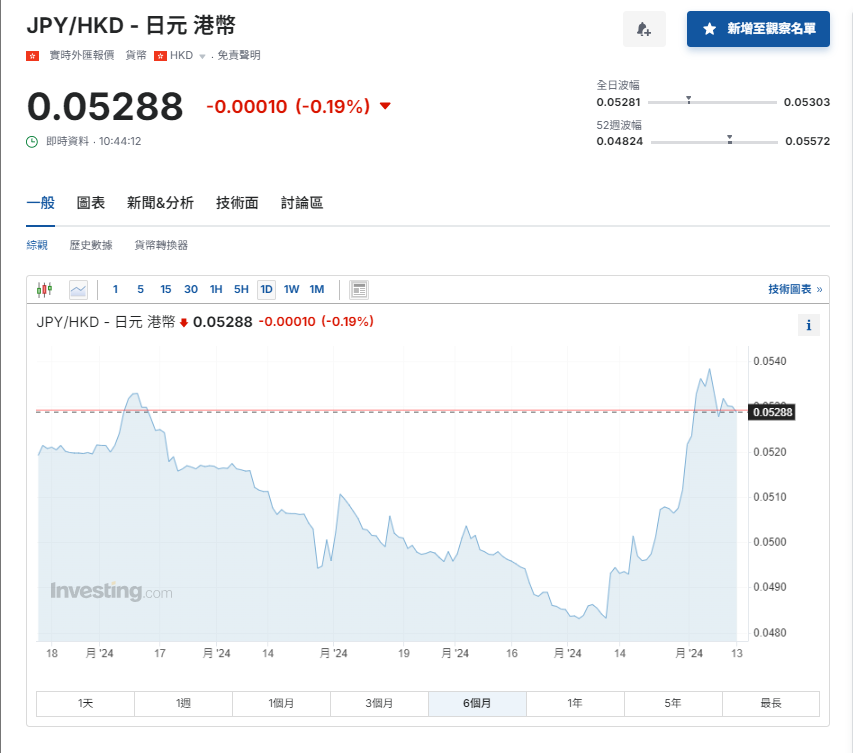The width and height of the screenshot is (853, 753).
Task: Expand the 貨幣 breadcrumb menu
Action: click(136, 55)
